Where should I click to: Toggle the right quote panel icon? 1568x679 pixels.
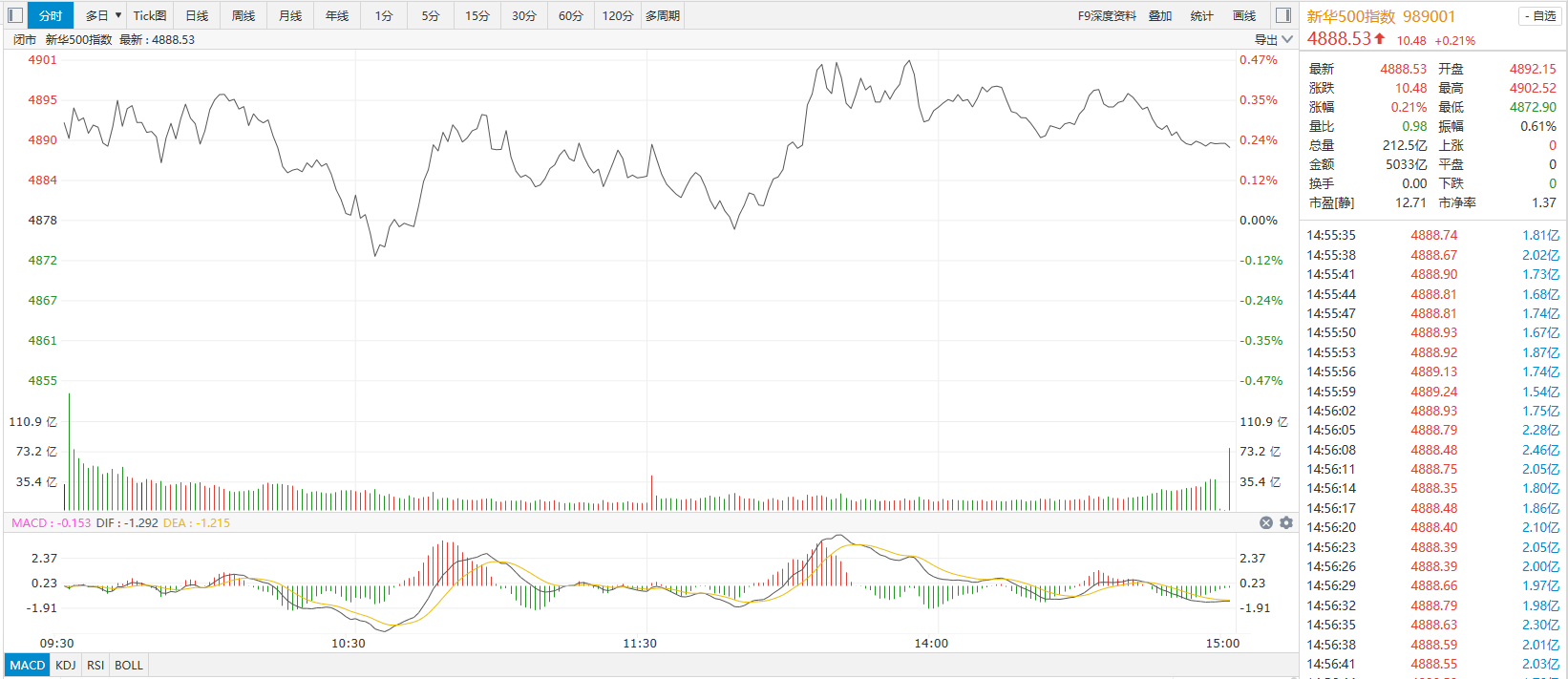click(x=1283, y=15)
